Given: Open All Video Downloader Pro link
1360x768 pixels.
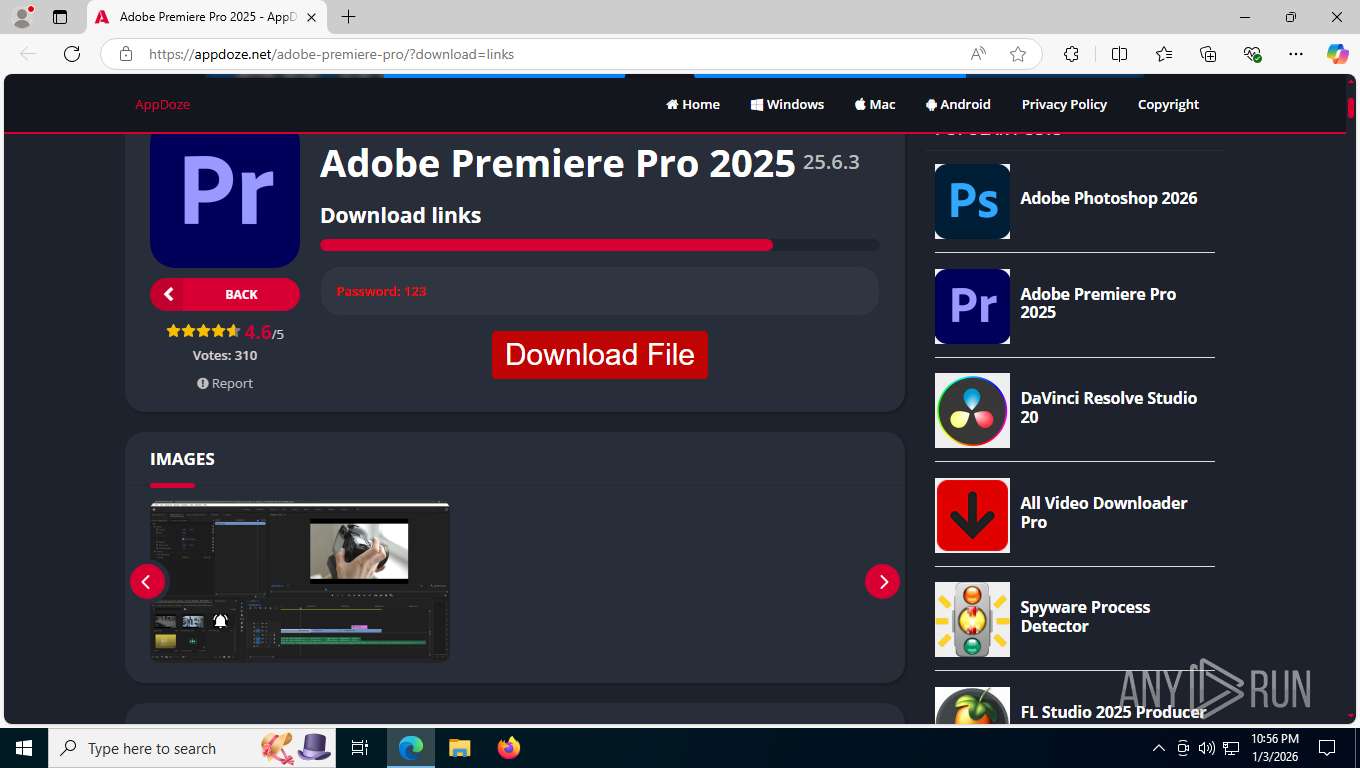Looking at the screenshot, I should [x=1104, y=512].
